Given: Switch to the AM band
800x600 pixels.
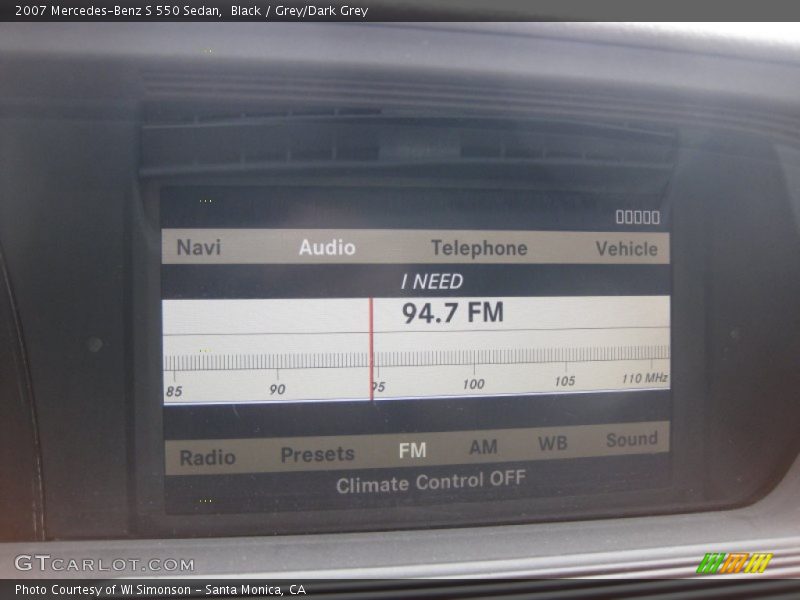Looking at the screenshot, I should click(483, 447).
